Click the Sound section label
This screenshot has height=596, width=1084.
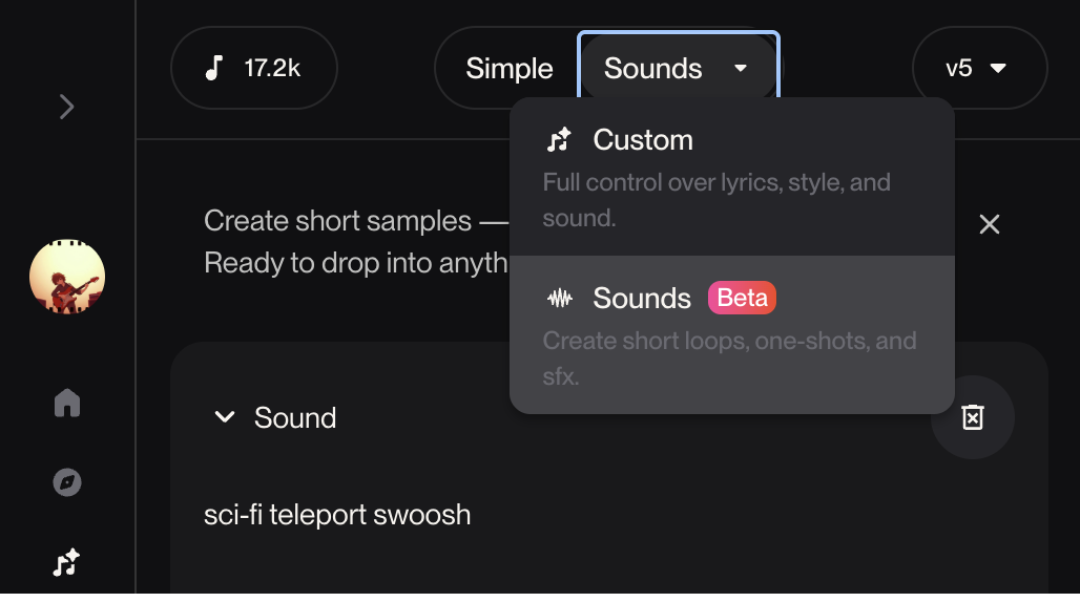[x=295, y=418]
